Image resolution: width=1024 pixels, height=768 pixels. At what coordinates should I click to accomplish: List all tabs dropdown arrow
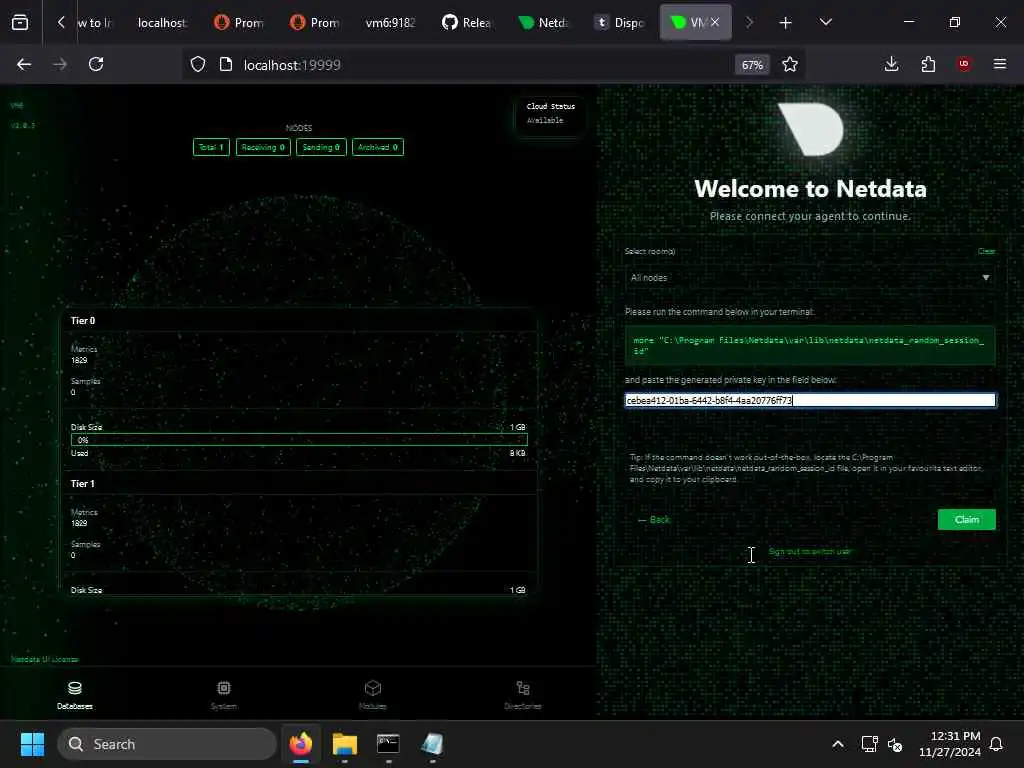click(825, 22)
